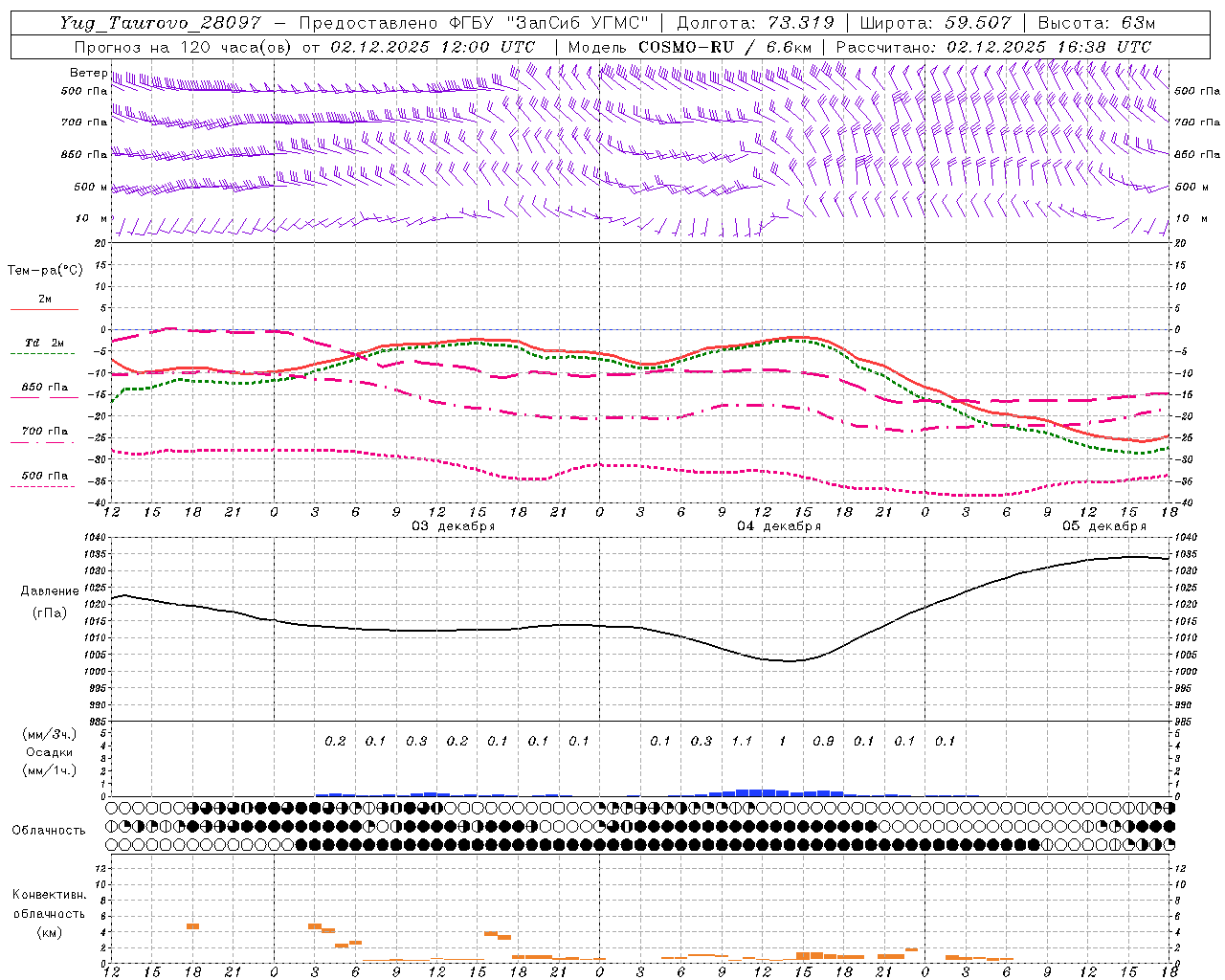
Task: Select the (км) unit label
Action: point(49,932)
